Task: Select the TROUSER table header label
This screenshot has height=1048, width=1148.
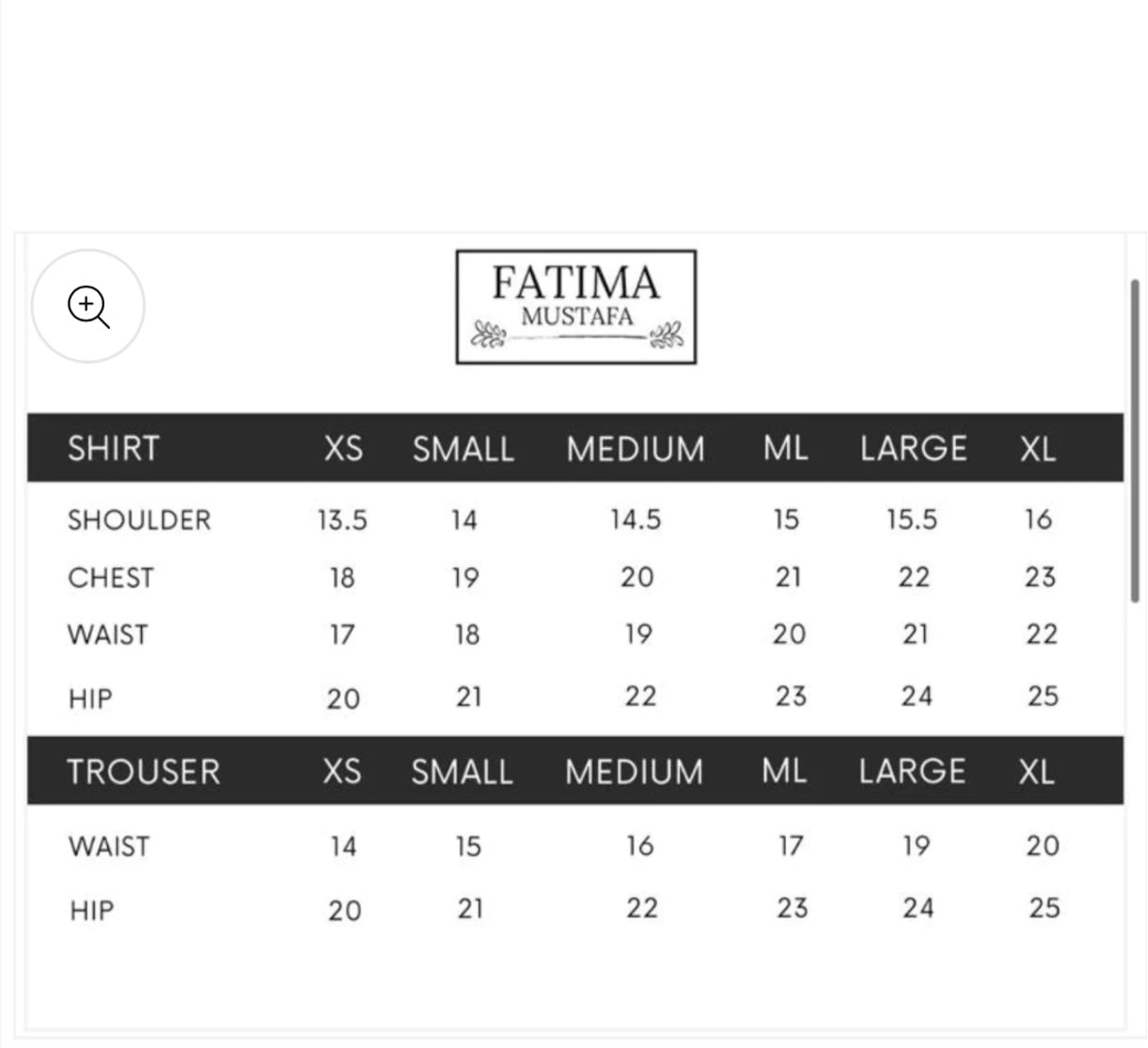Action: pyautogui.click(x=143, y=772)
